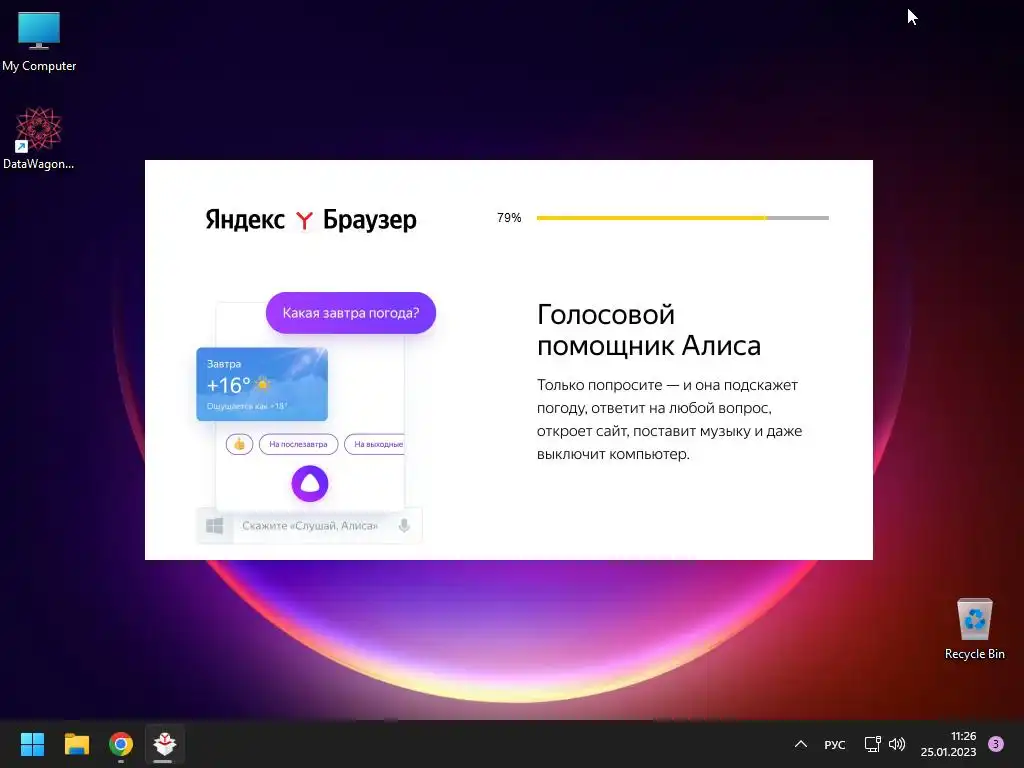The width and height of the screenshot is (1024, 768).
Task: Click the paragraph starting 'Только попросите'
Action: 669,419
